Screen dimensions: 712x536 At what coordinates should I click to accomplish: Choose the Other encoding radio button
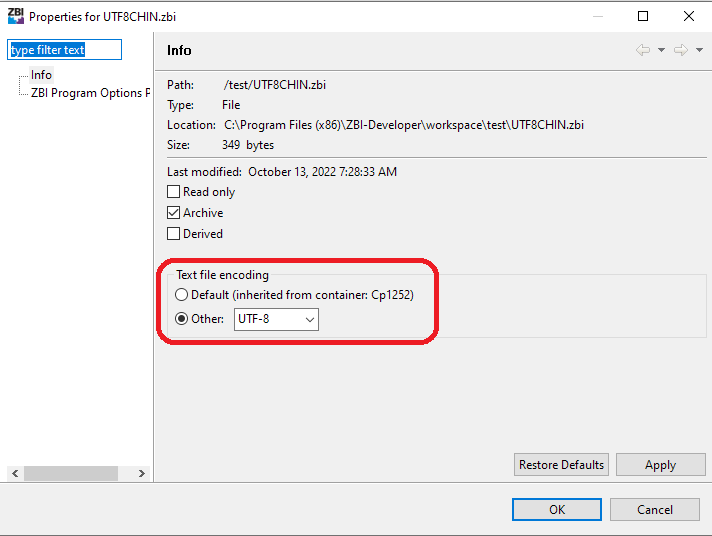181,319
